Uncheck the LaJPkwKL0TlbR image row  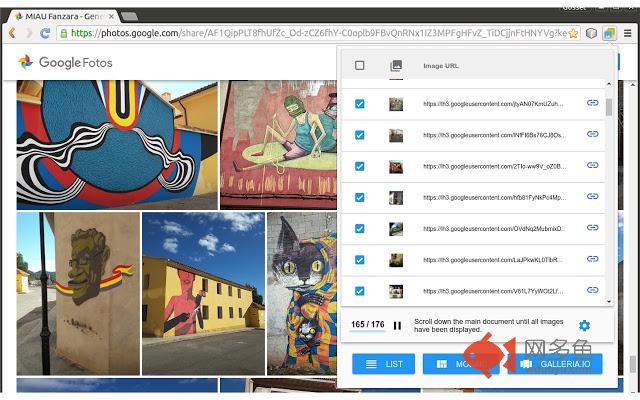pyautogui.click(x=360, y=260)
